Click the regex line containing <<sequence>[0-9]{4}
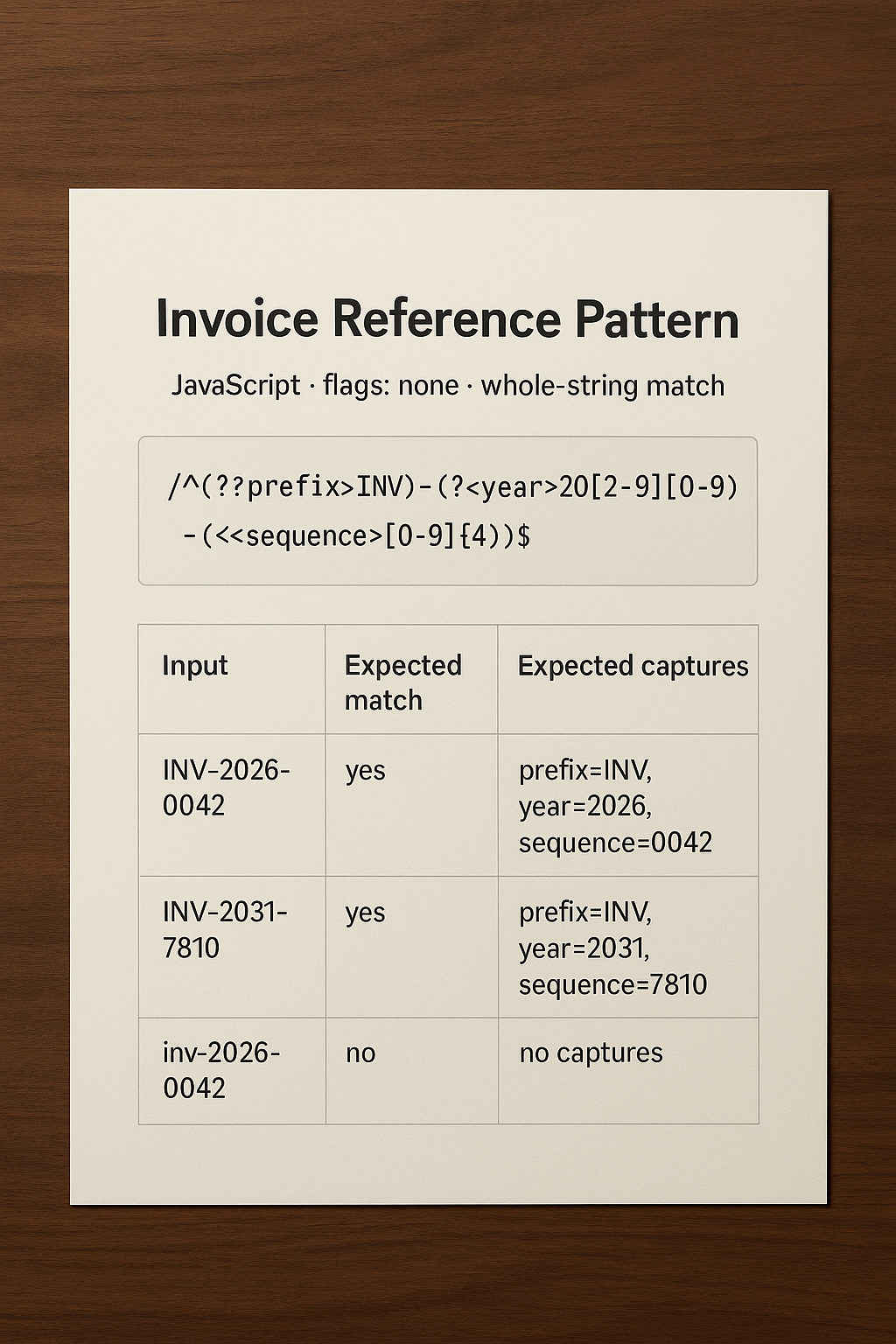This screenshot has width=896, height=1344. pos(356,535)
